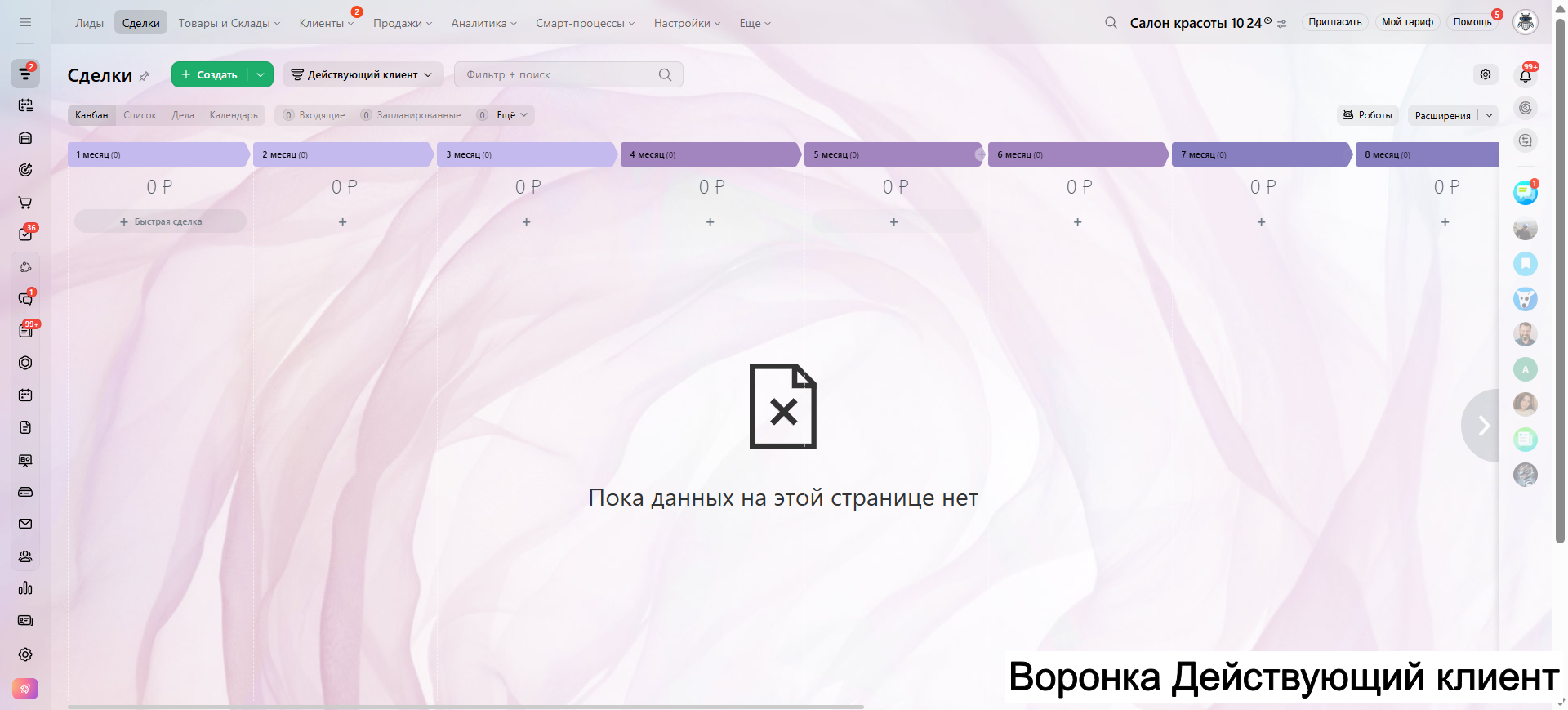
Task: Click the sliders icon beside Салон красоты 10 24
Action: [x=1282, y=25]
